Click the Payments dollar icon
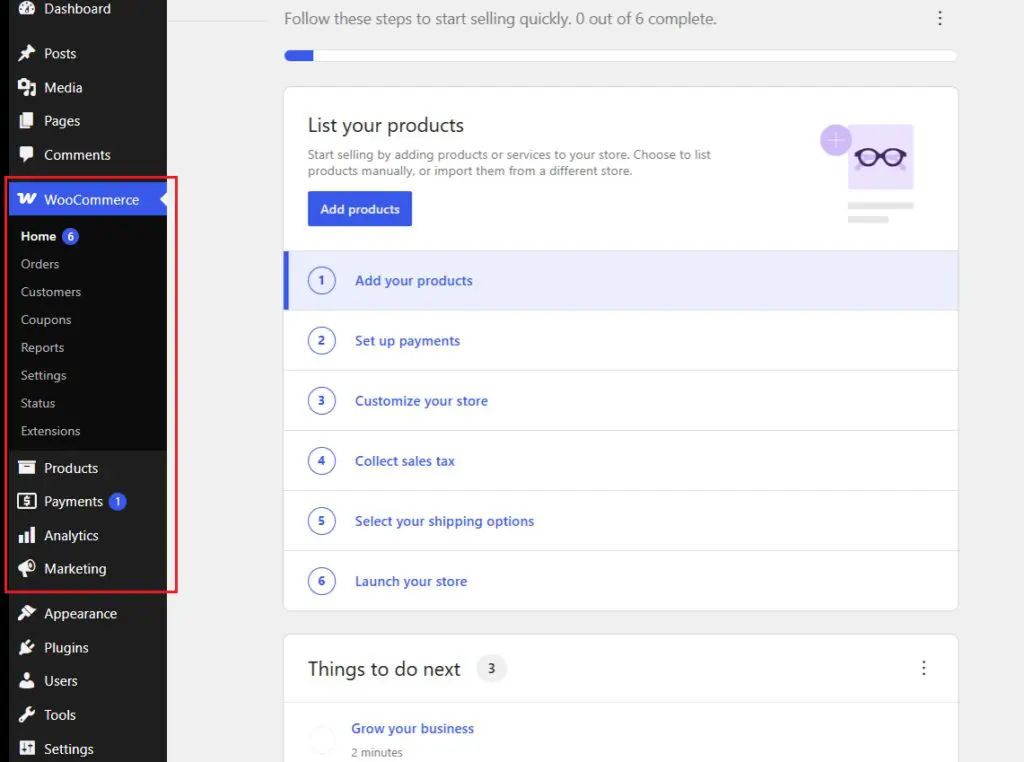 pyautogui.click(x=27, y=501)
